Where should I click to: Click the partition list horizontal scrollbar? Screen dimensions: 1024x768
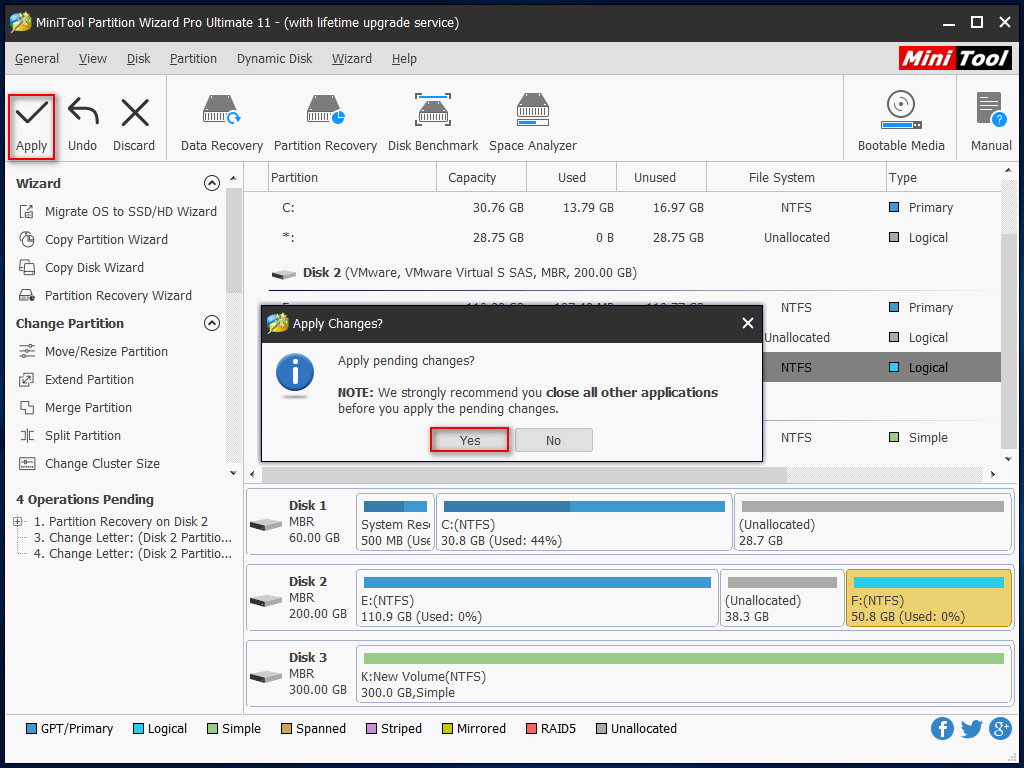point(524,474)
